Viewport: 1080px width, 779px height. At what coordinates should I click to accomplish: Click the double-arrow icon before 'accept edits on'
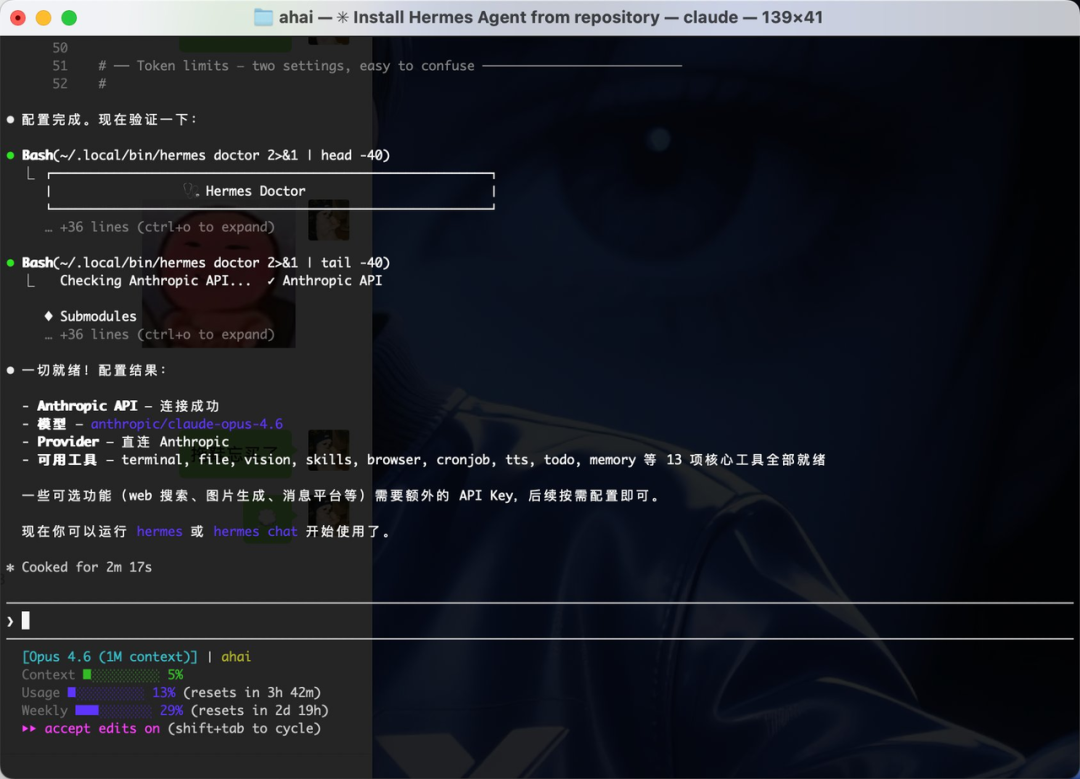tap(29, 729)
